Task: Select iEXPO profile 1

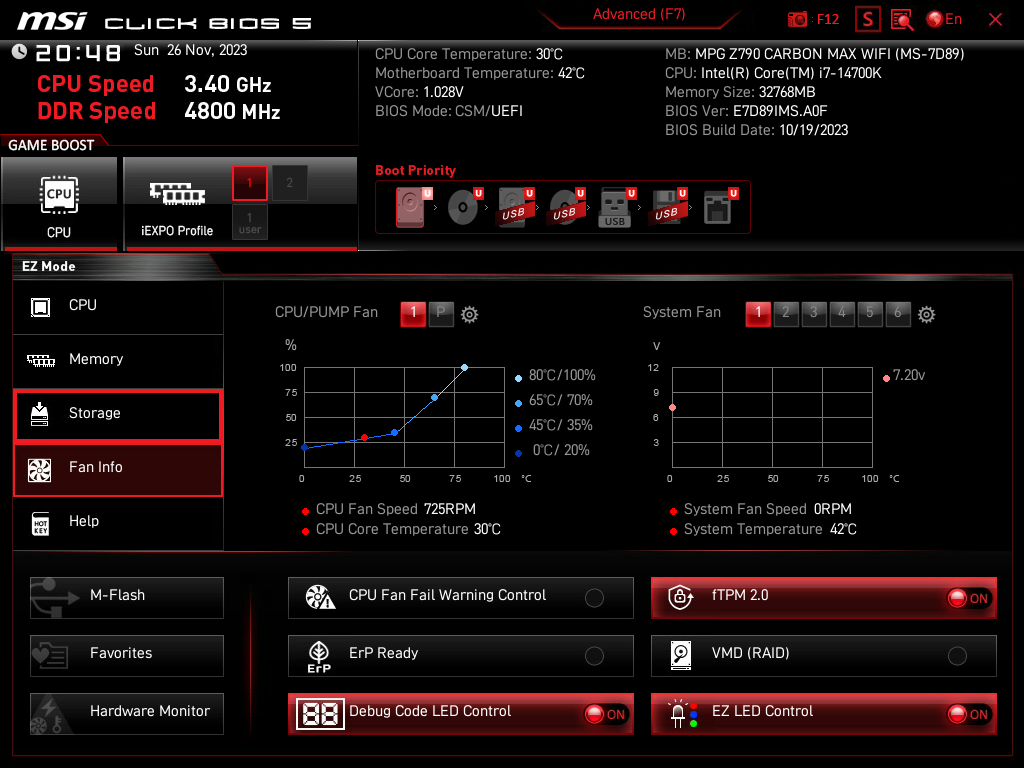Action: point(249,183)
